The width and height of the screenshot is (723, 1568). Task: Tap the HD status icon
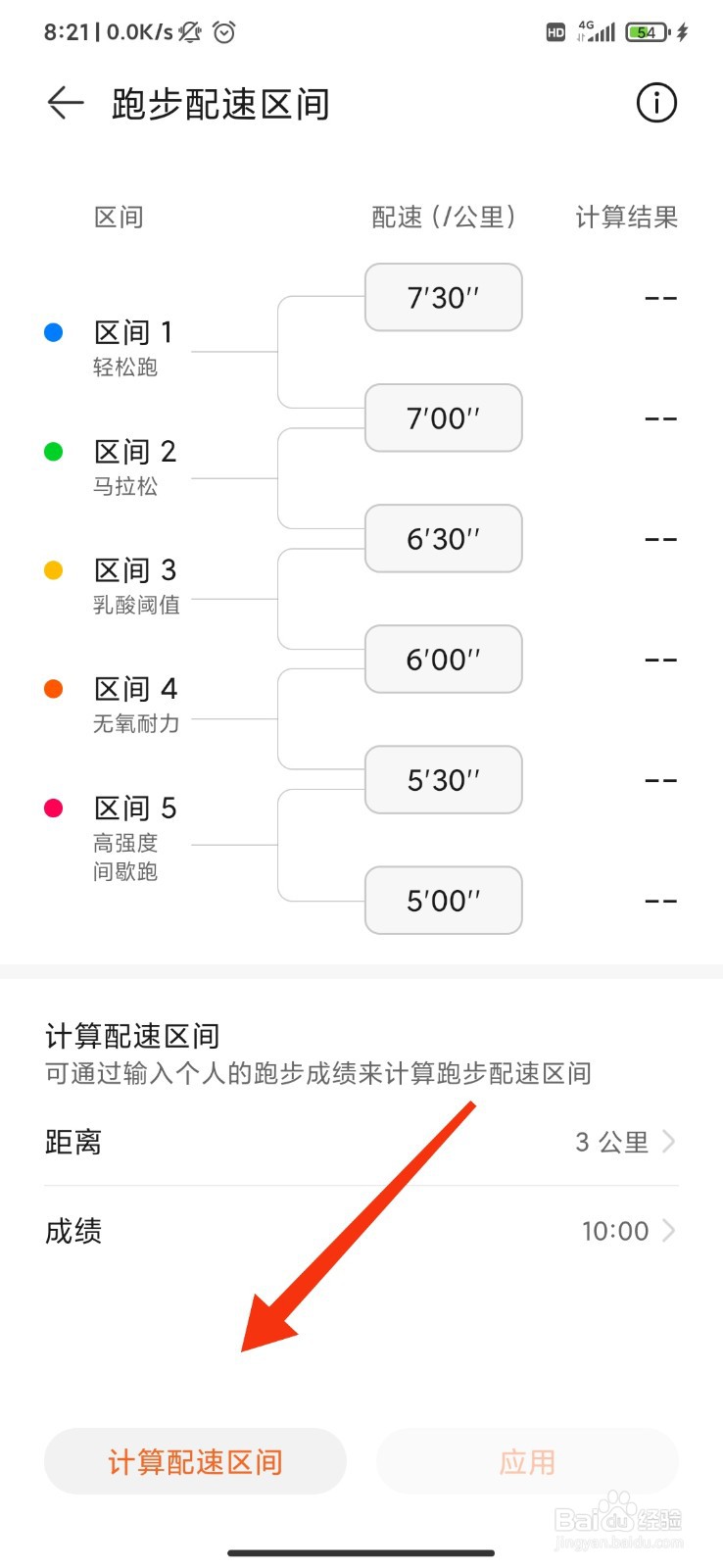pyautogui.click(x=555, y=32)
